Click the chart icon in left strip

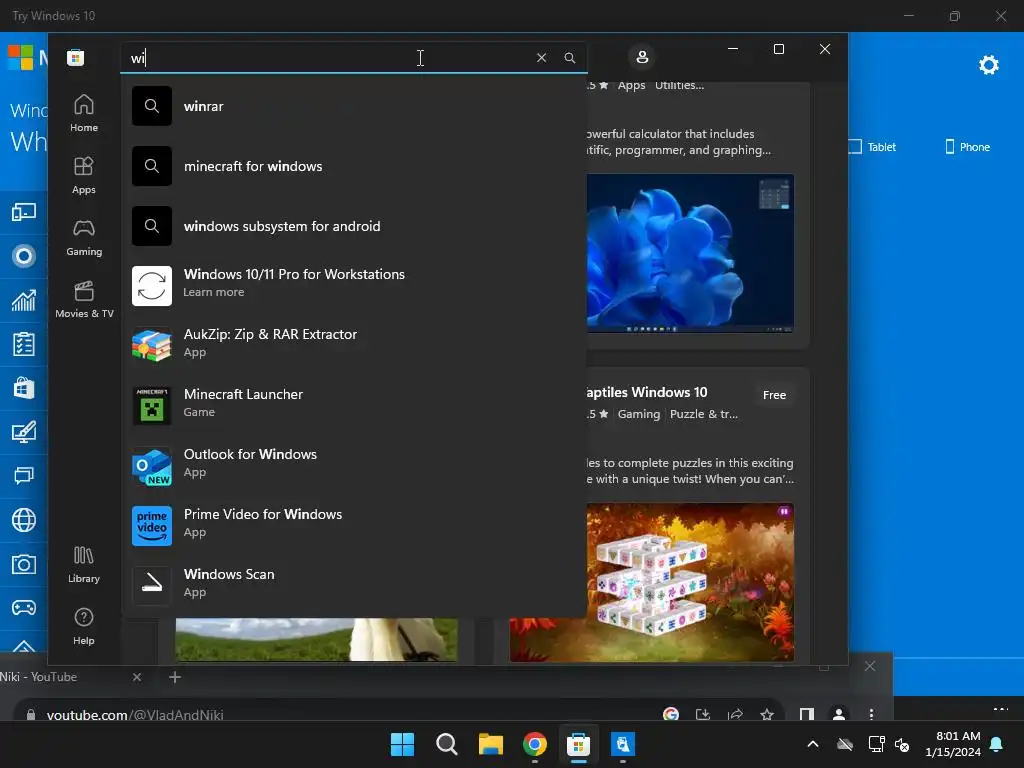(24, 300)
